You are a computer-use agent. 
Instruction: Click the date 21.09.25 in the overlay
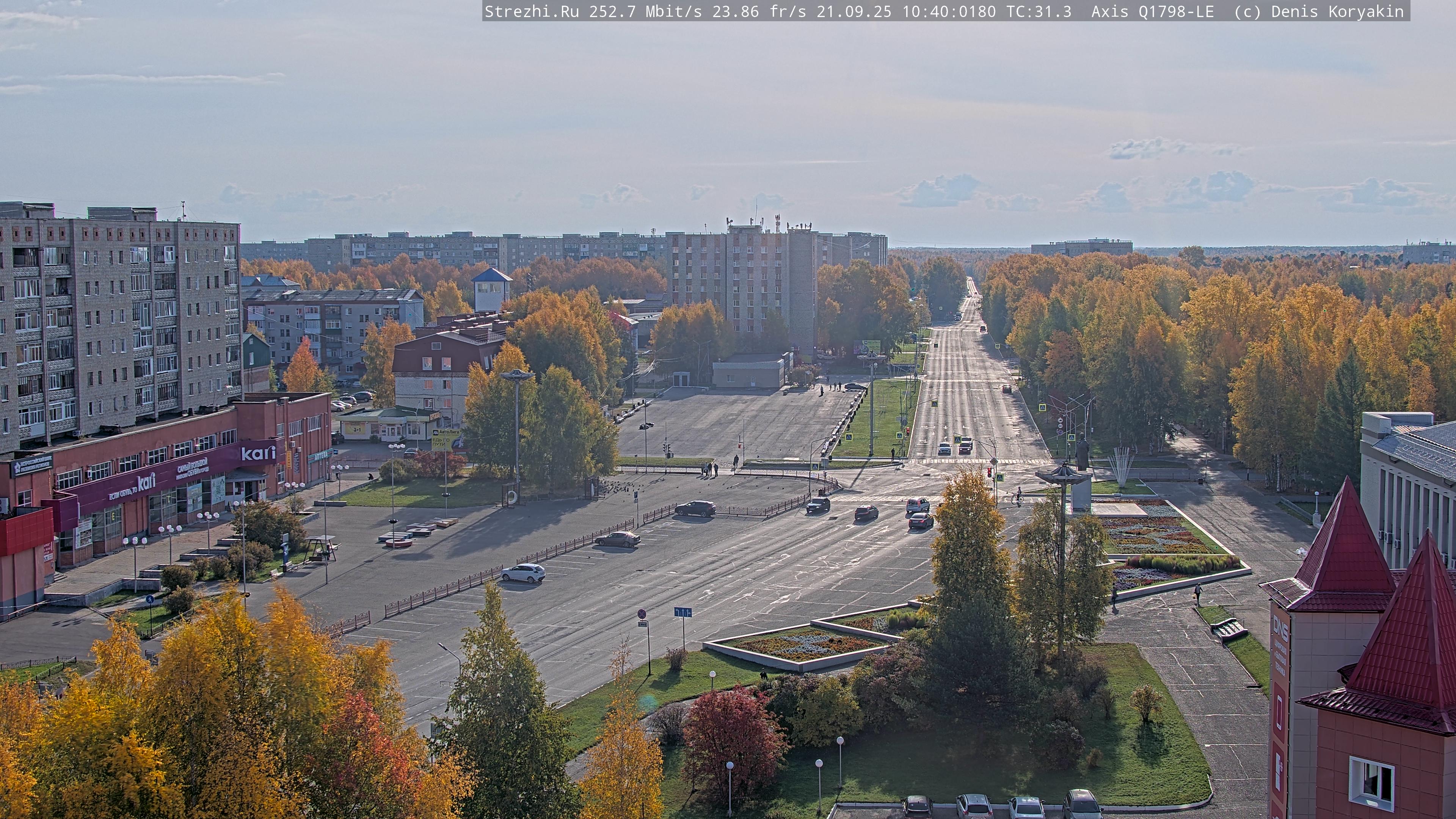tap(854, 11)
